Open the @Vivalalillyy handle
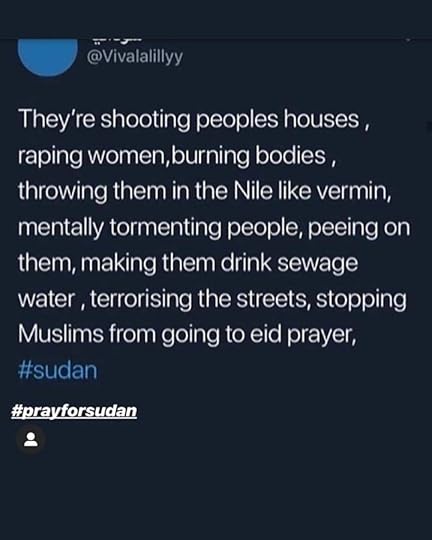The width and height of the screenshot is (432, 540). pyautogui.click(x=135, y=57)
